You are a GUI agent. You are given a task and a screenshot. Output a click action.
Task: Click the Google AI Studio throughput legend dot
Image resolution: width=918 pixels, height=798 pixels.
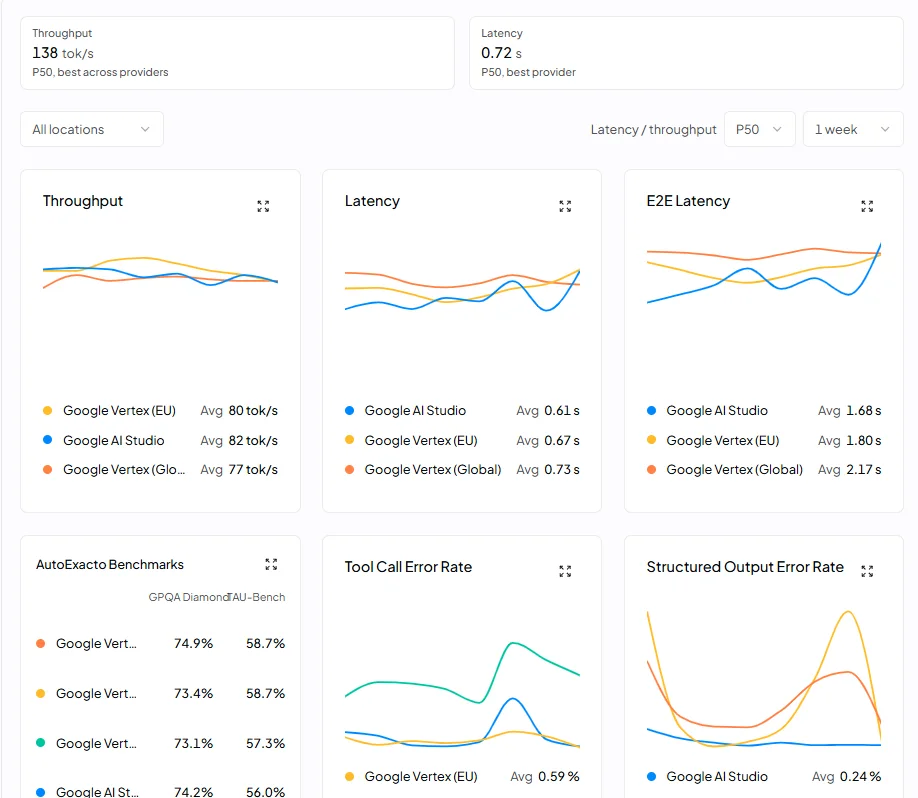pyautogui.click(x=48, y=440)
